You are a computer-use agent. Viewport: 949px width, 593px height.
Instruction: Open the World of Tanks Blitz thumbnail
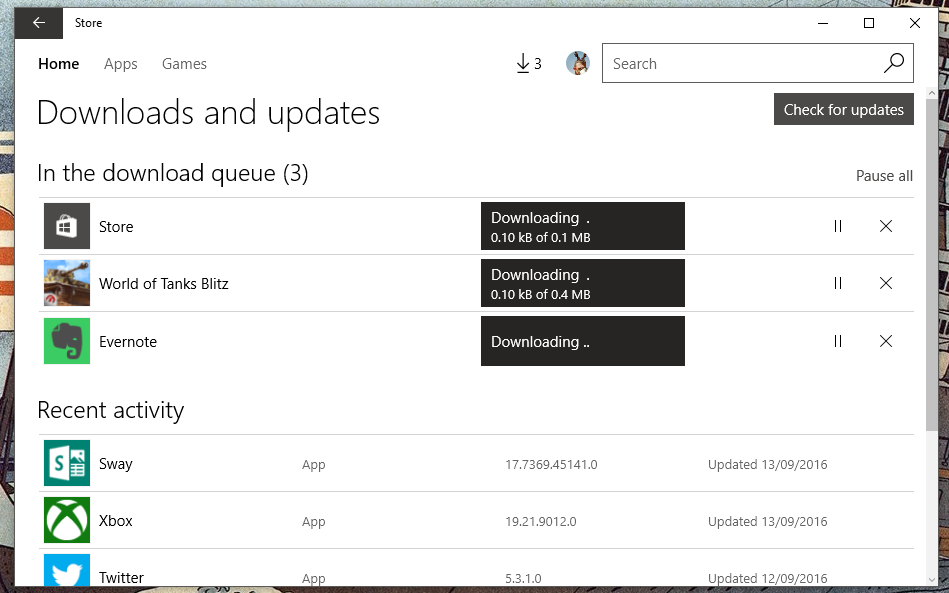(x=67, y=283)
